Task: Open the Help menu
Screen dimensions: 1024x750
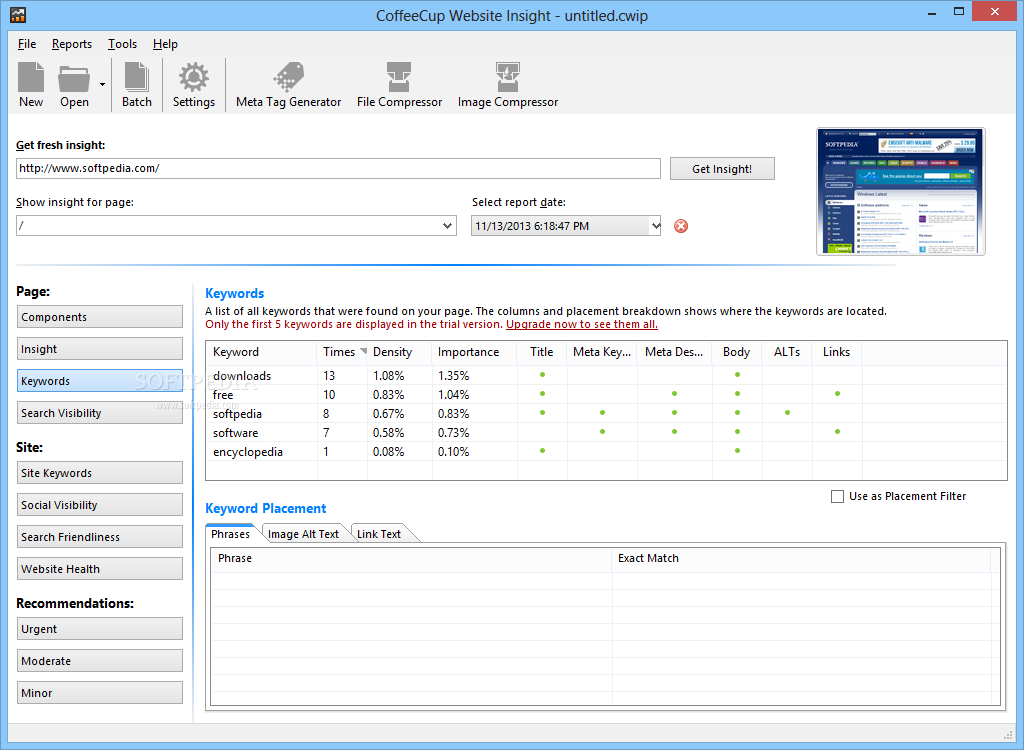Action: [165, 44]
